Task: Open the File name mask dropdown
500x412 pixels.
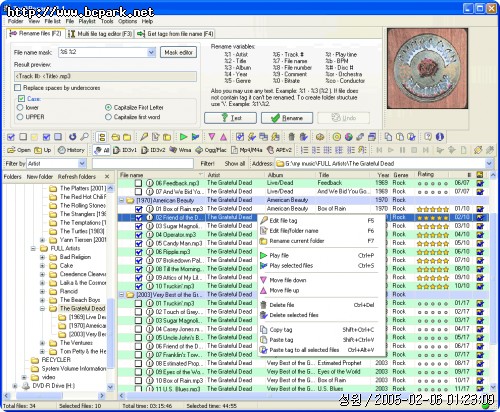Action: 151,52
